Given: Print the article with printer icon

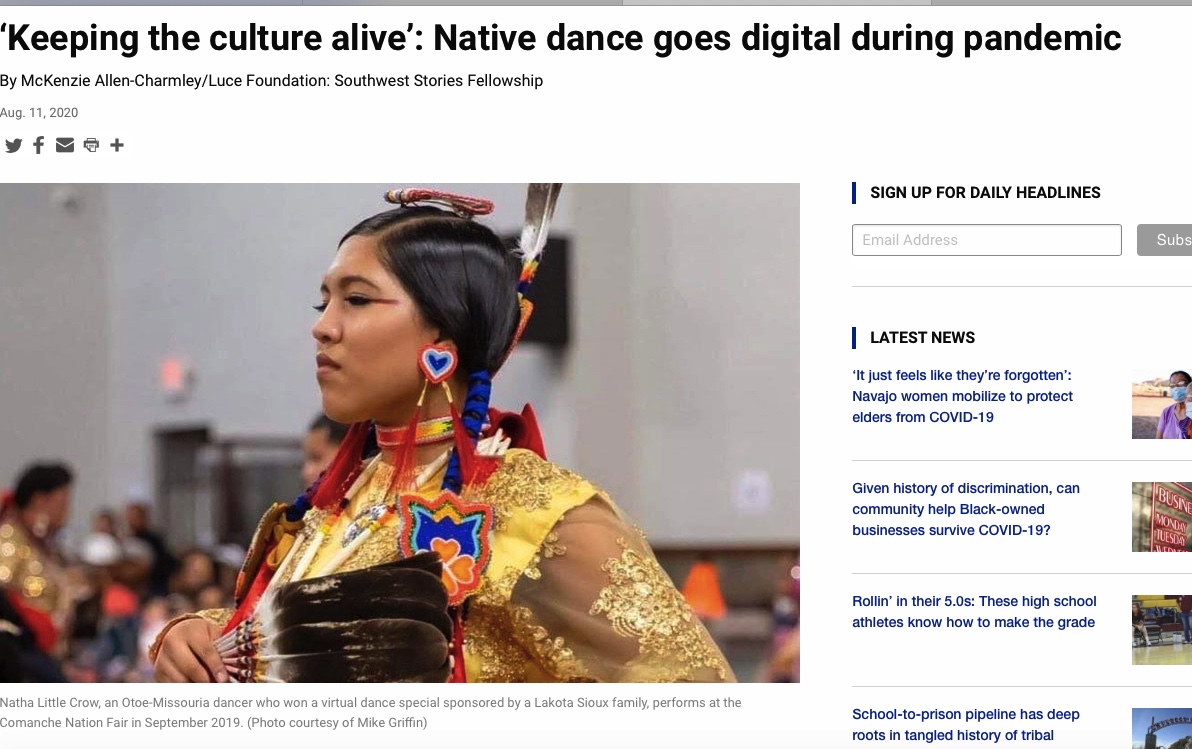Looking at the screenshot, I should tap(91, 145).
